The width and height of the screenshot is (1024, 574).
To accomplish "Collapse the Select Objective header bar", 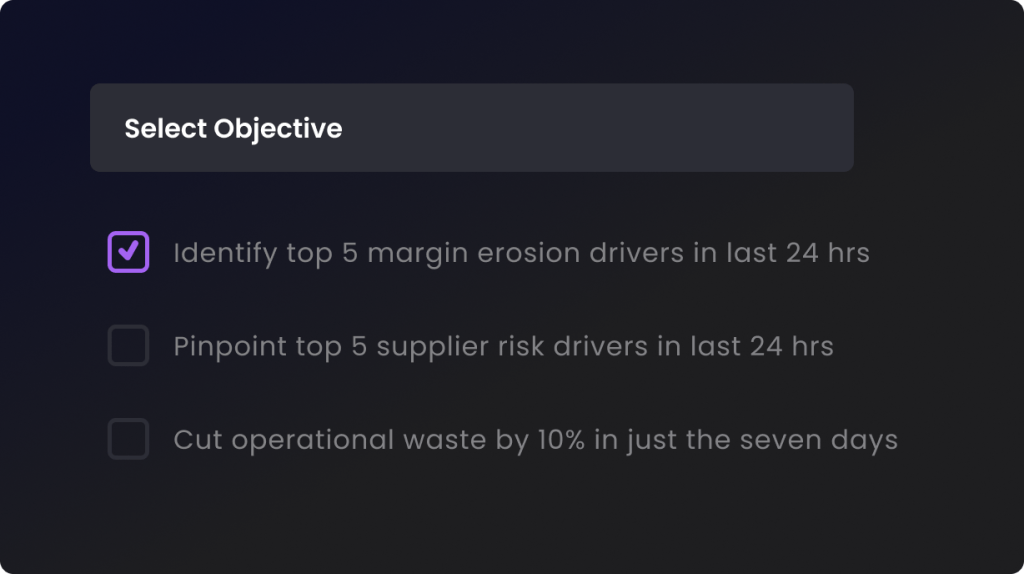I will pos(472,127).
